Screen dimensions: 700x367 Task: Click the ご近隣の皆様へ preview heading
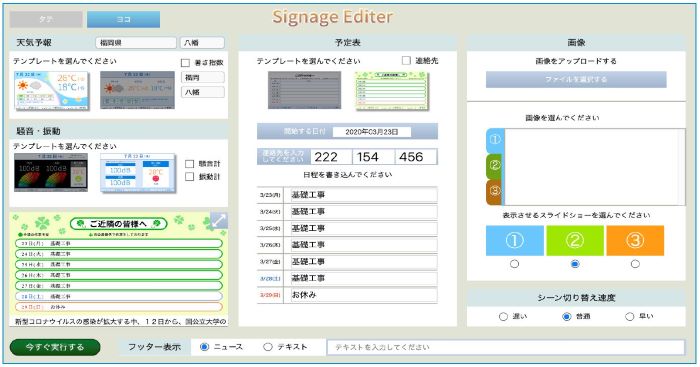(119, 224)
